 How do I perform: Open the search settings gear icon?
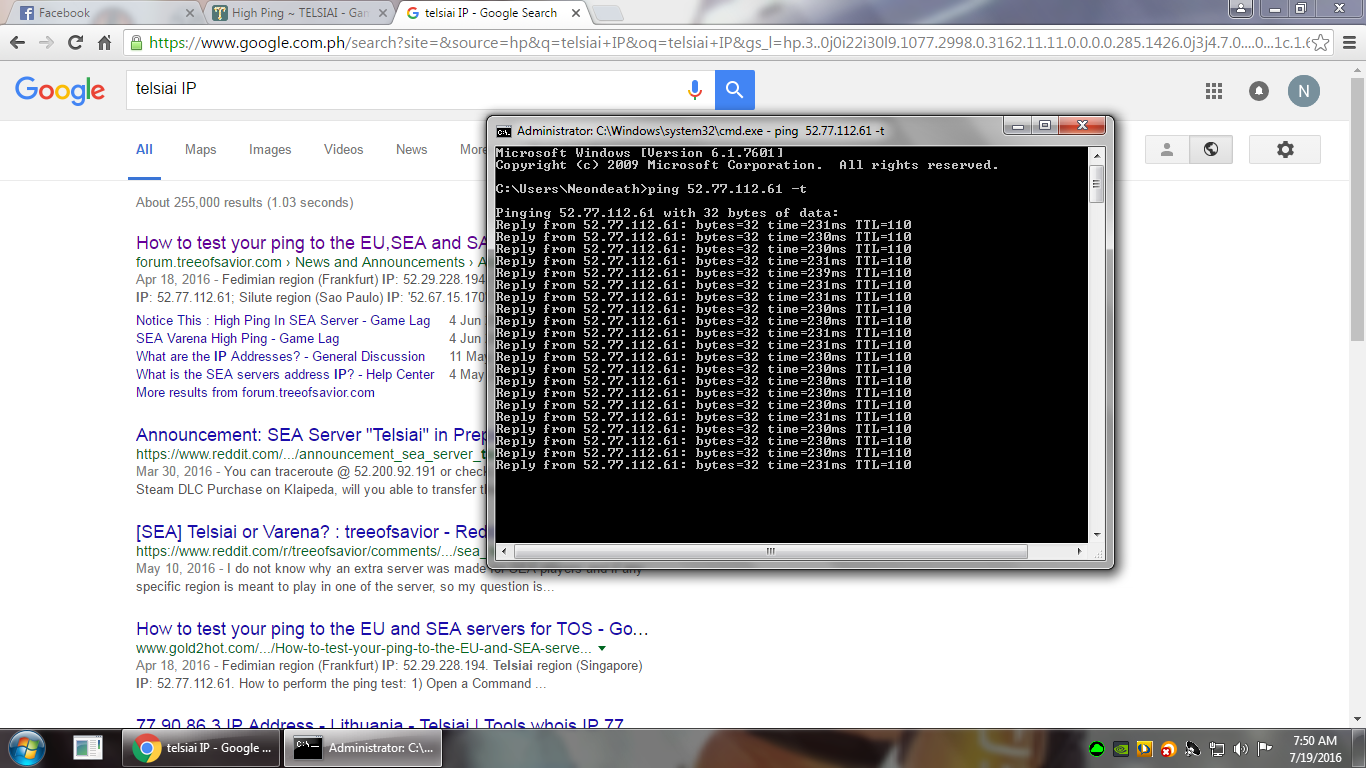1285,149
